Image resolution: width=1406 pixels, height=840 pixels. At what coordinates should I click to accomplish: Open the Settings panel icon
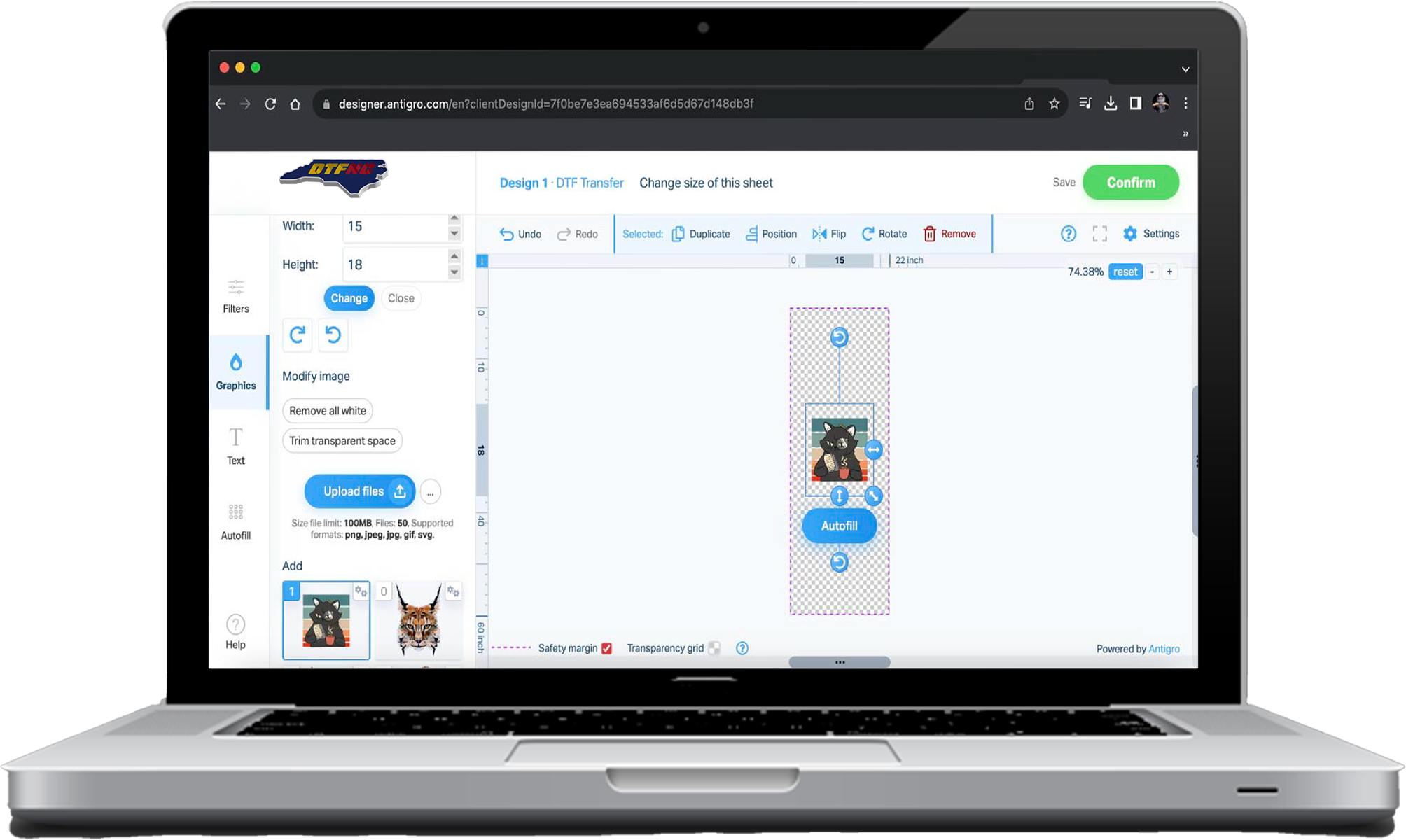tap(1130, 233)
